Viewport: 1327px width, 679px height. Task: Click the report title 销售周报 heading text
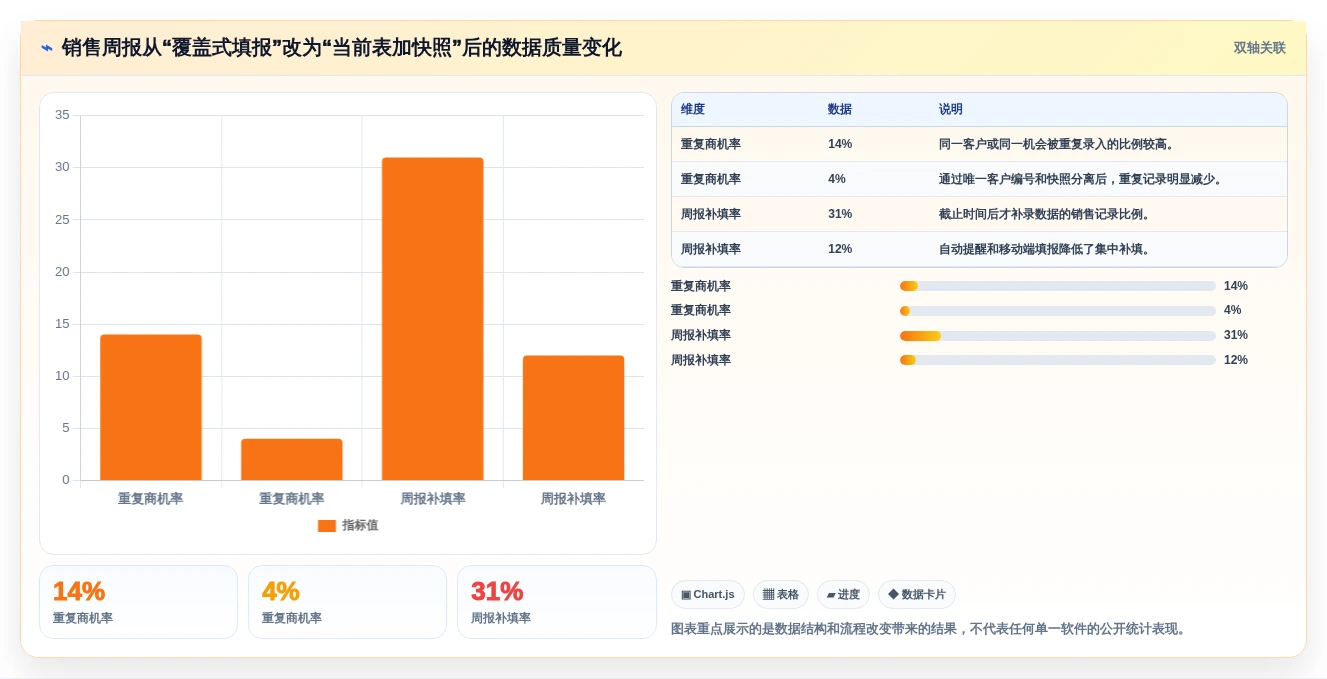point(341,48)
